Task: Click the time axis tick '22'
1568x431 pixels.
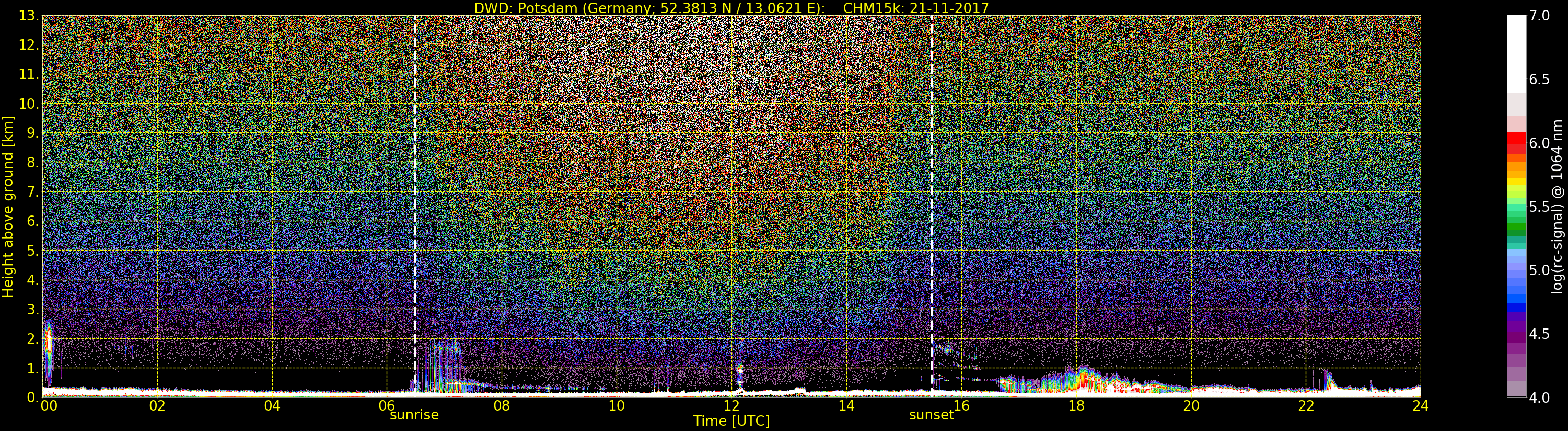Action: pos(1306,406)
